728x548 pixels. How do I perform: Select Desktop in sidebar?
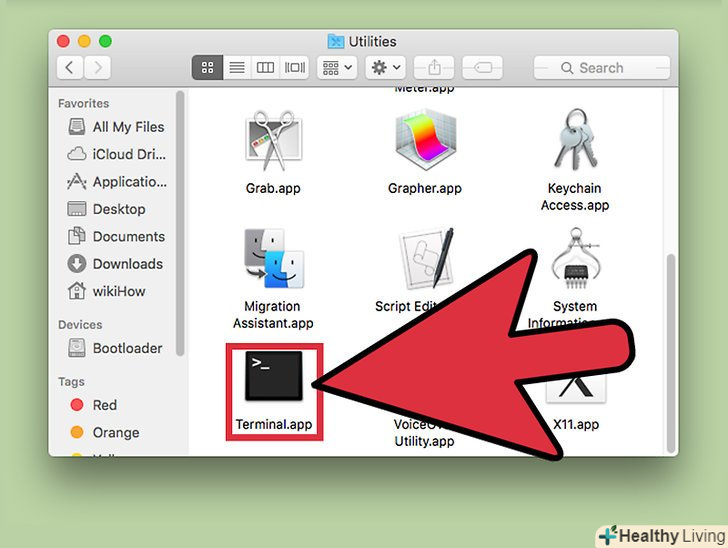(107, 209)
